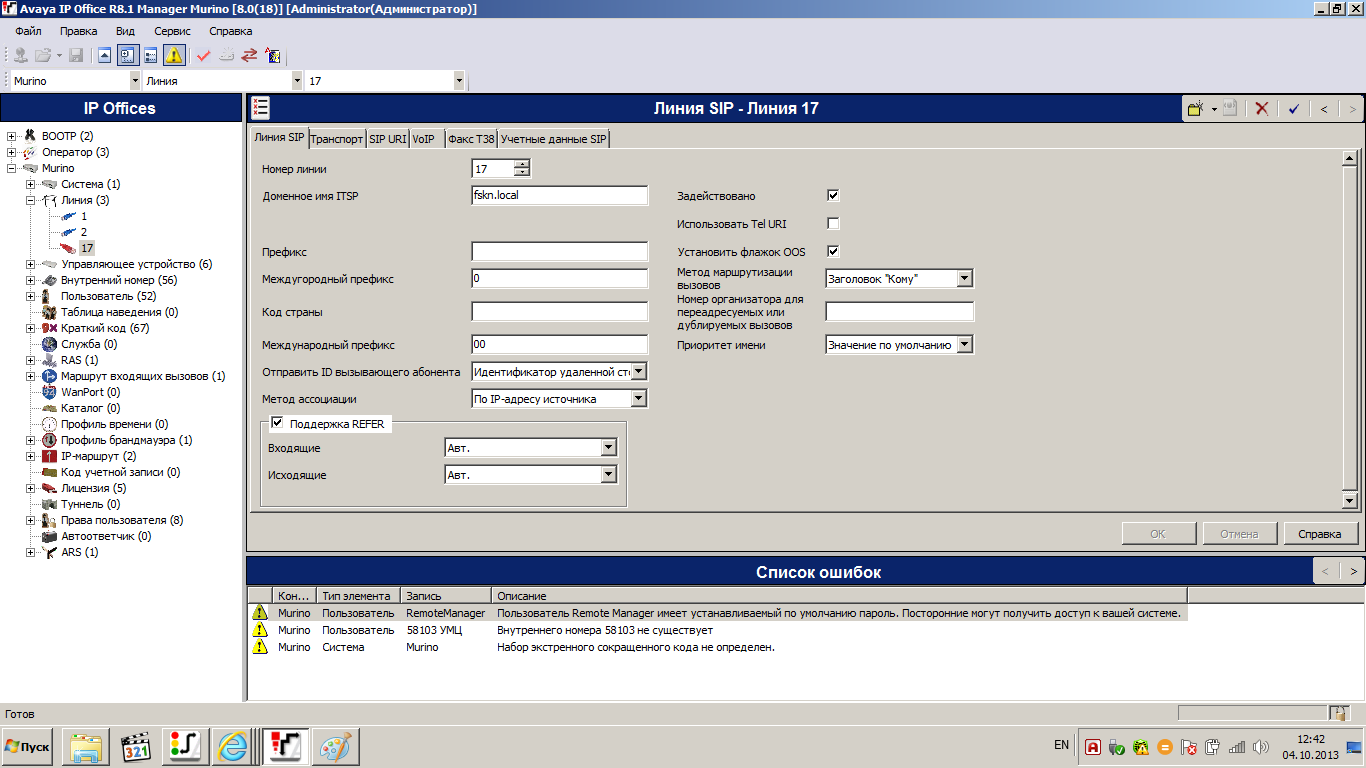Click the Тип элемента column header
Viewport: 1366px width, 768px height.
tap(358, 596)
